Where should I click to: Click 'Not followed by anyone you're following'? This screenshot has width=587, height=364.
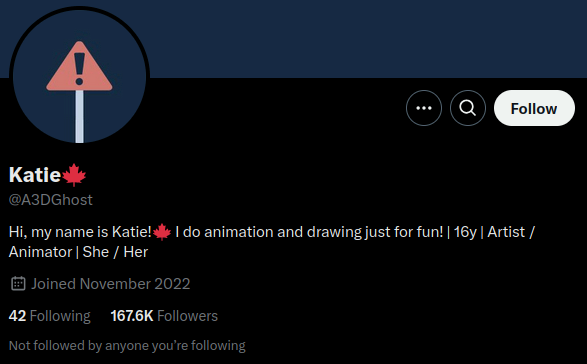(x=127, y=346)
